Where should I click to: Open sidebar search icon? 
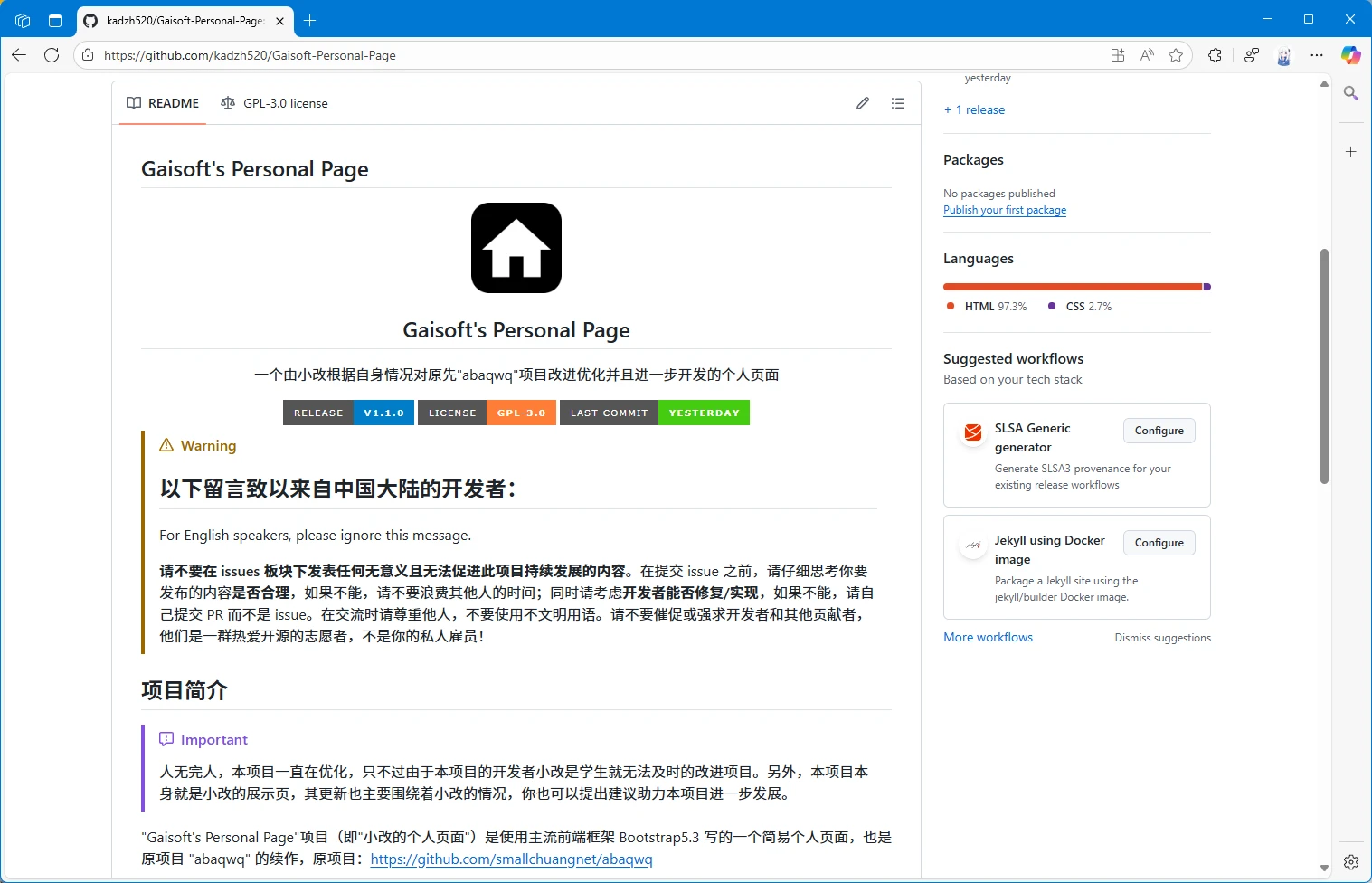(1350, 93)
